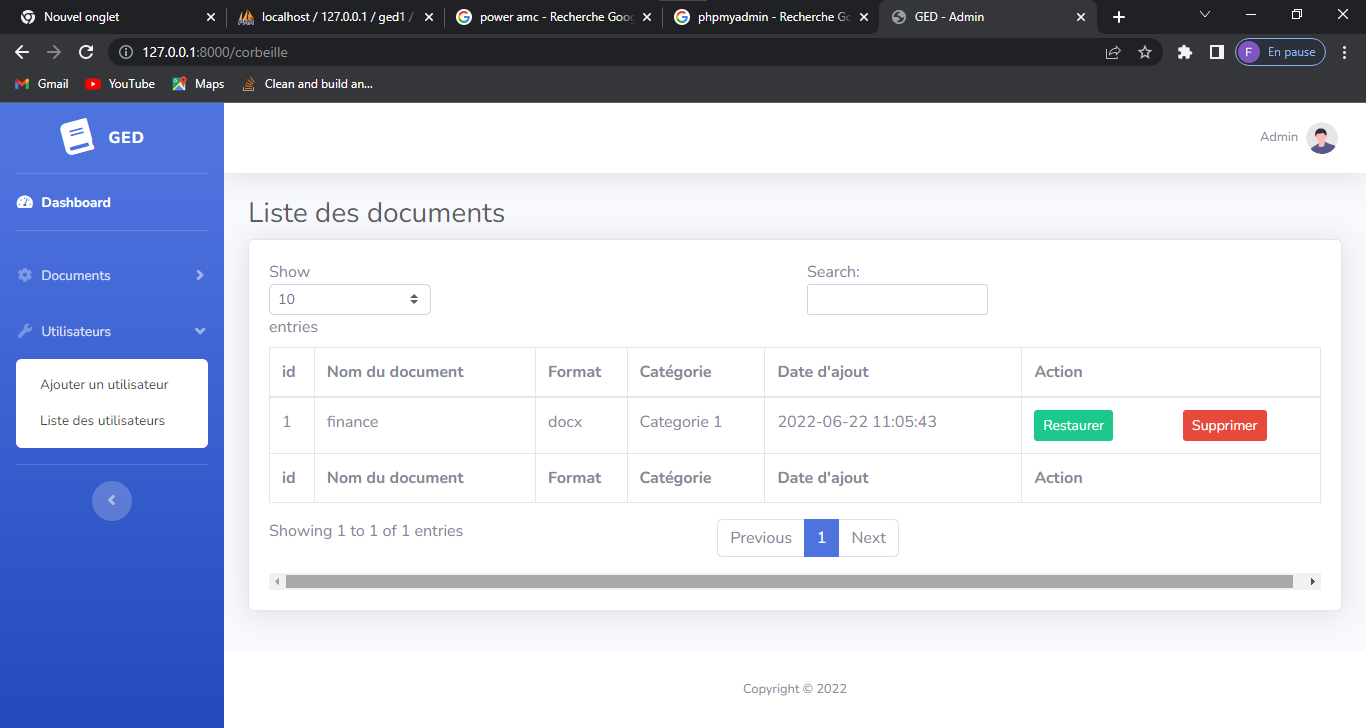Screen dimensions: 1366x728
Task: Open the browser extensions puzzle icon
Action: [1185, 52]
